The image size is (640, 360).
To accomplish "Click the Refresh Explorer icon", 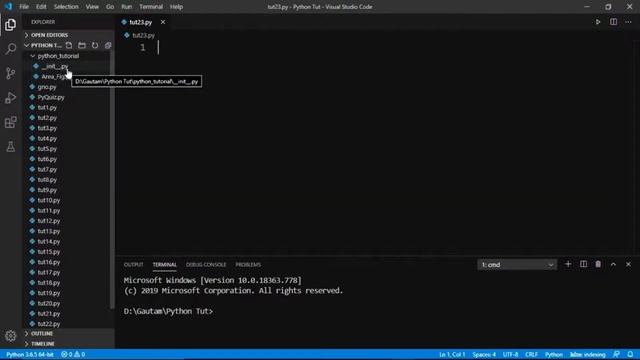I will (x=95, y=45).
